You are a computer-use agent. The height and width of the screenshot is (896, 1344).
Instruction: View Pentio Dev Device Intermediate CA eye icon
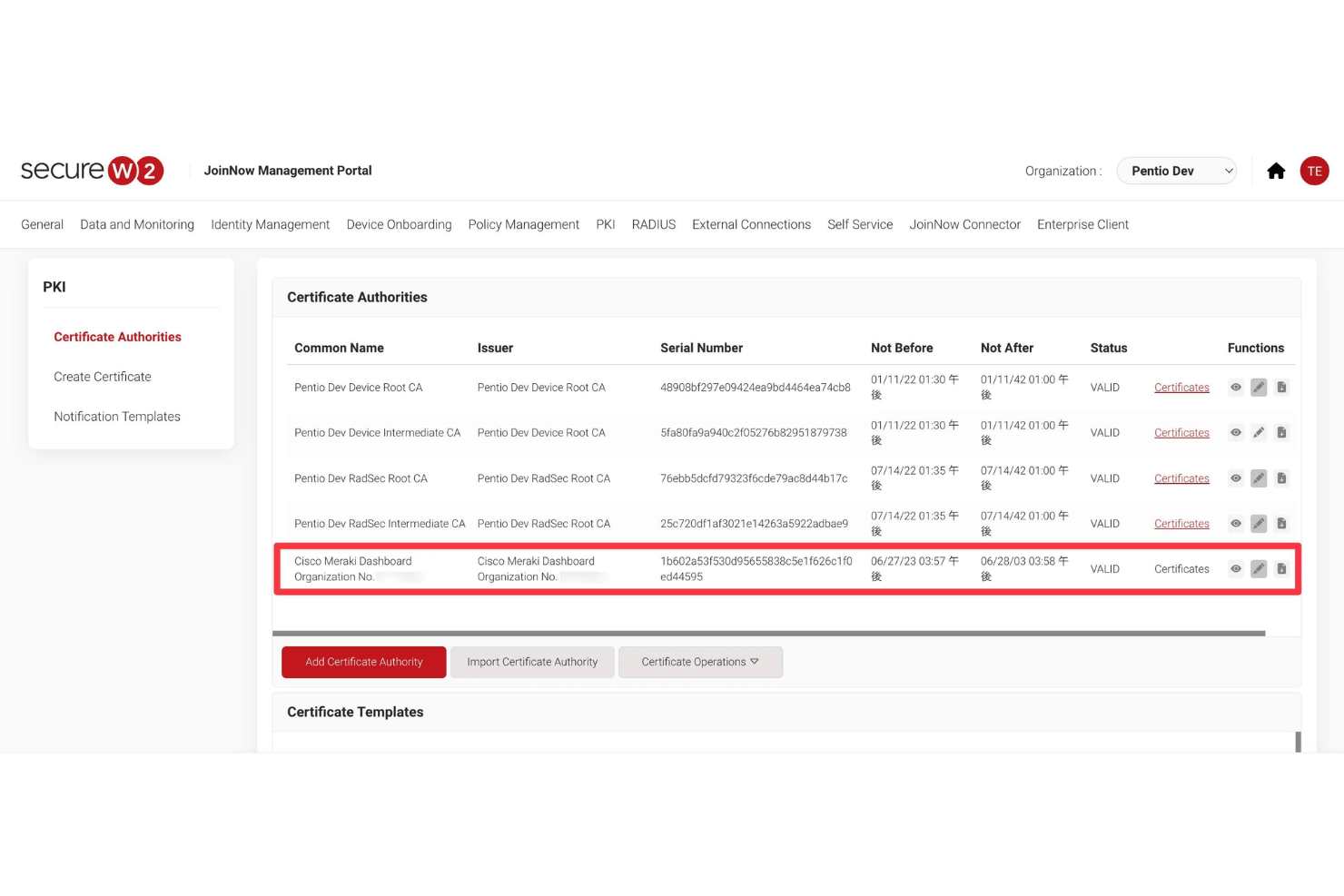coord(1235,433)
